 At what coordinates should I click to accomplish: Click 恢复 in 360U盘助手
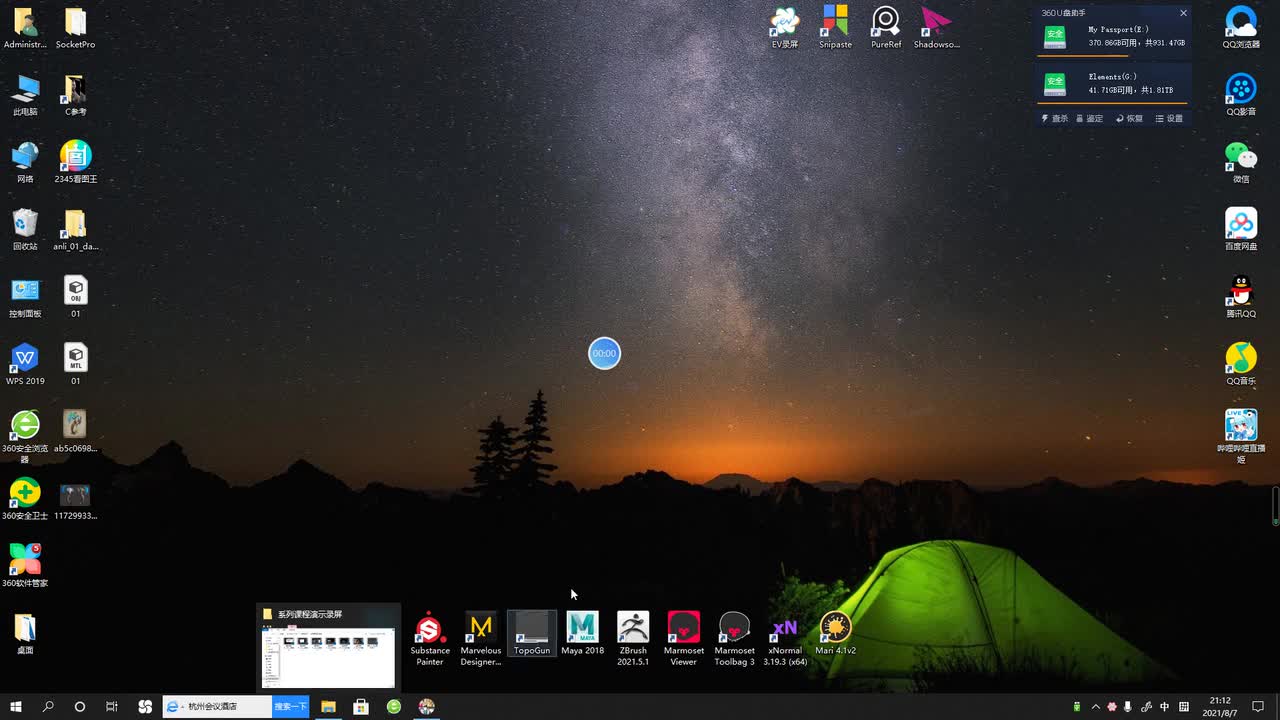coord(1129,118)
